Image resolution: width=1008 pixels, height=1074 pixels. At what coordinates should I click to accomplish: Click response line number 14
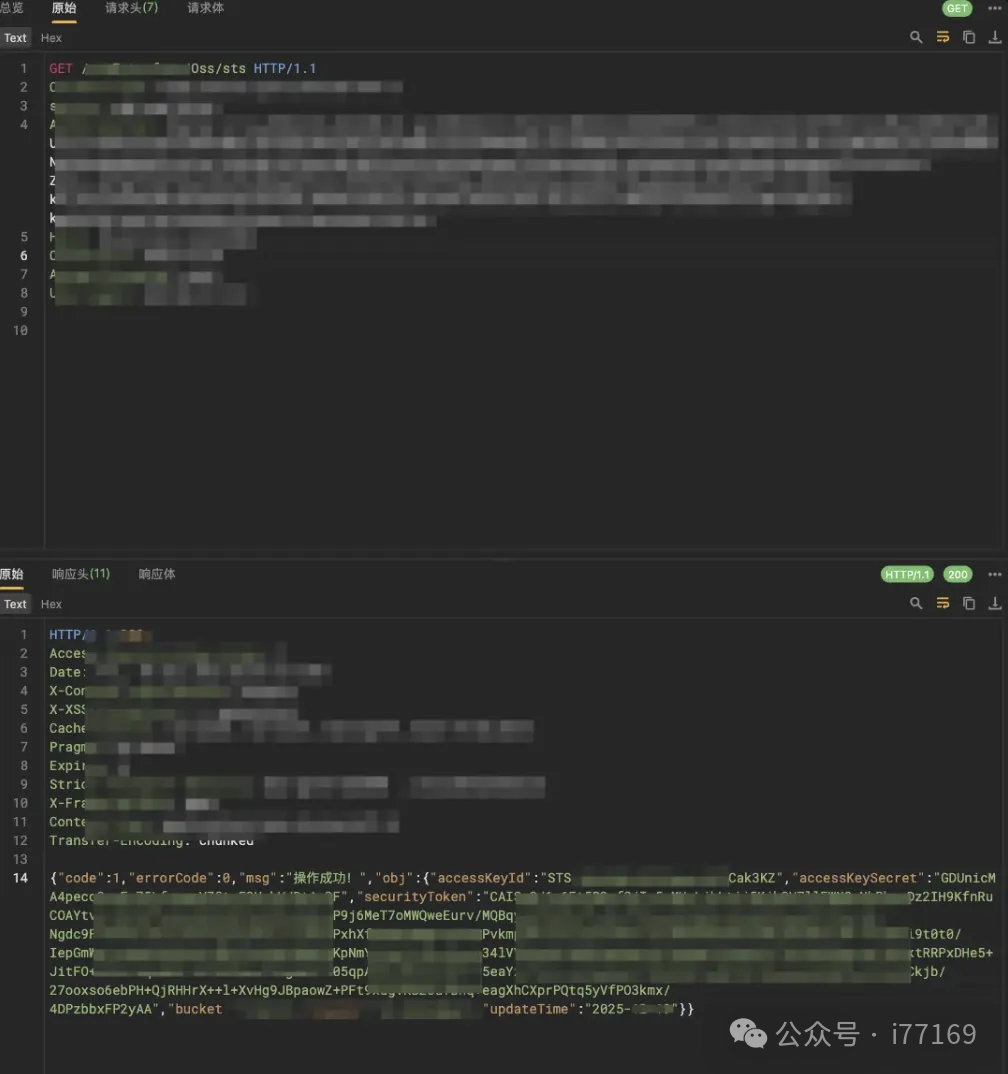(x=21, y=878)
